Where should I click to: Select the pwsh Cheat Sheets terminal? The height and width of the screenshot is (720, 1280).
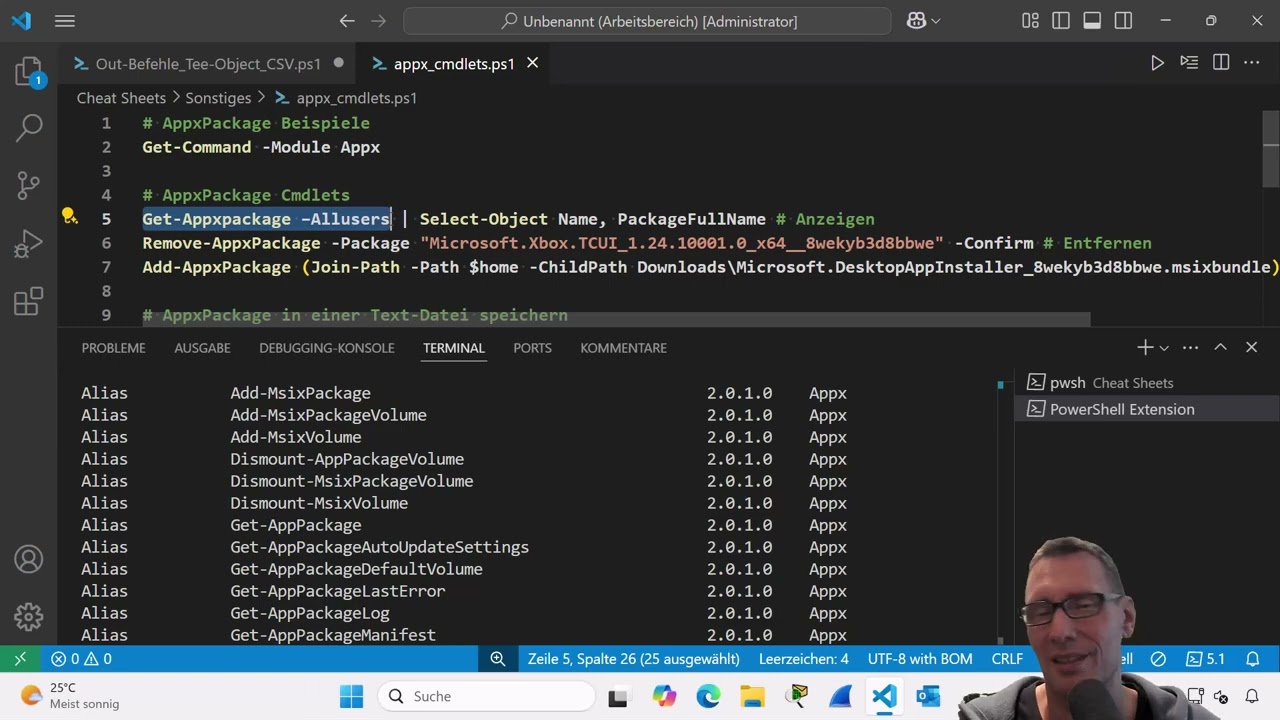(x=1147, y=382)
